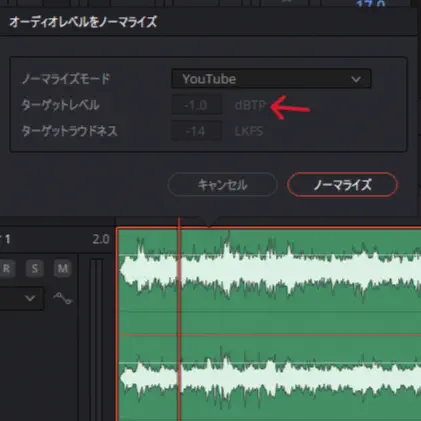Click the LKFS unit label

249,131
